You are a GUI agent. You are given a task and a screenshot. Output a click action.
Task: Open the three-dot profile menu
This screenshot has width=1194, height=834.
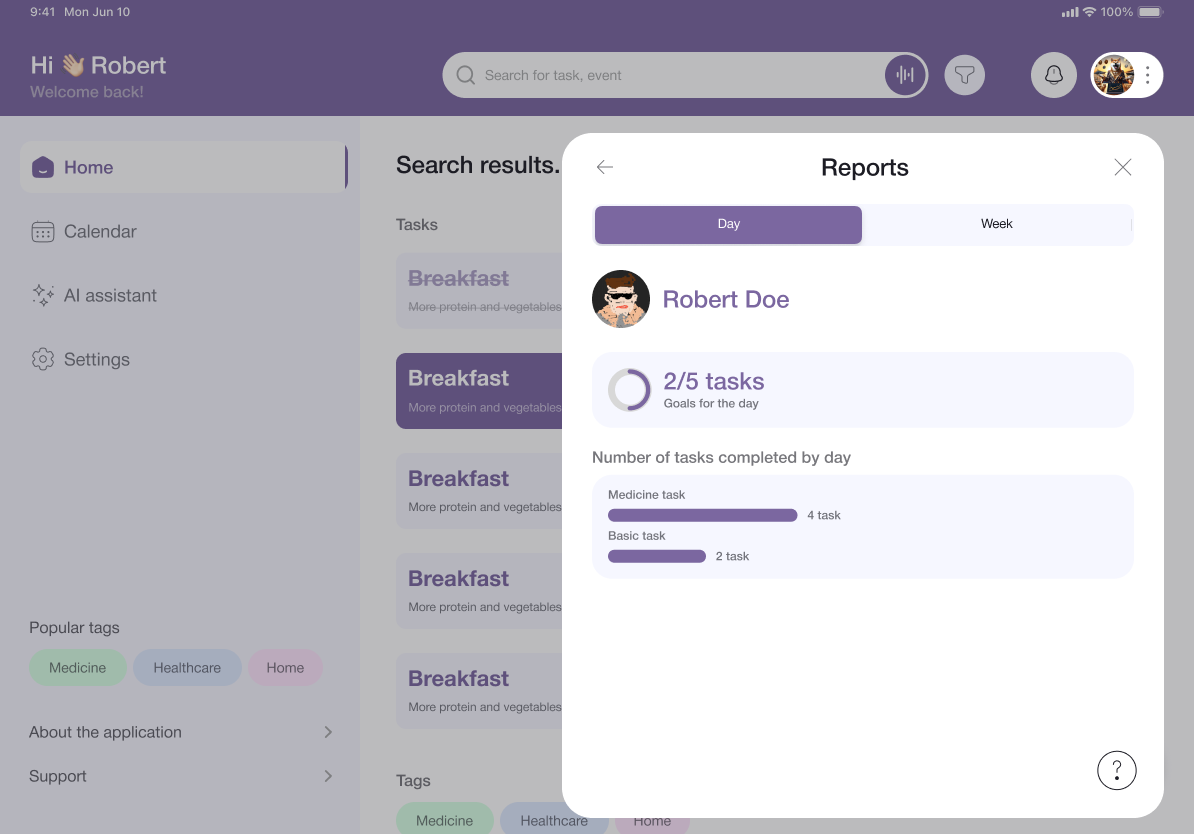[x=1147, y=75]
